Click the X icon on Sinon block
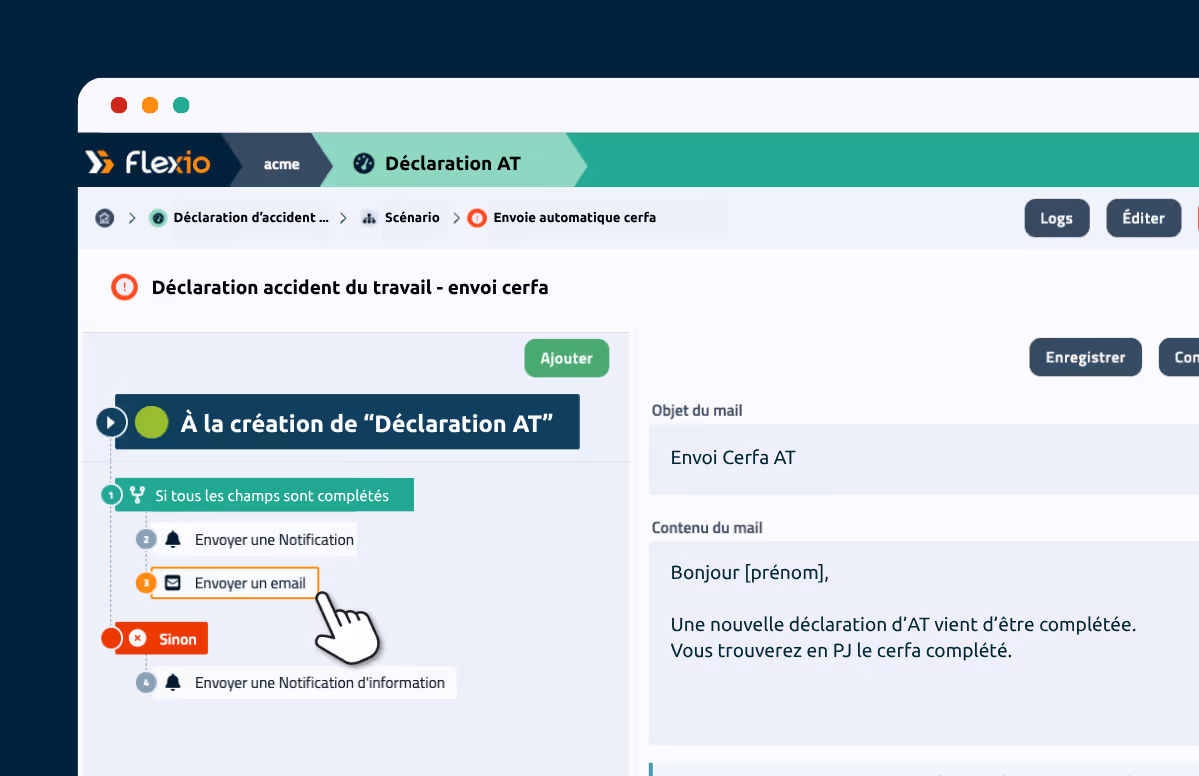This screenshot has width=1199, height=776. tap(138, 638)
